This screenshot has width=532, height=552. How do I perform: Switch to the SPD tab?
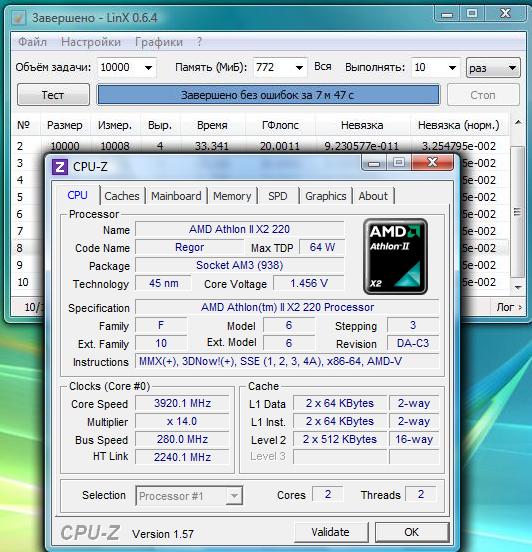[278, 196]
